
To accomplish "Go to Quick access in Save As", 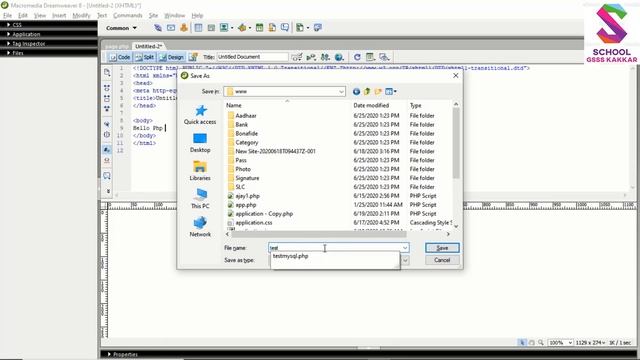I will 200,115.
